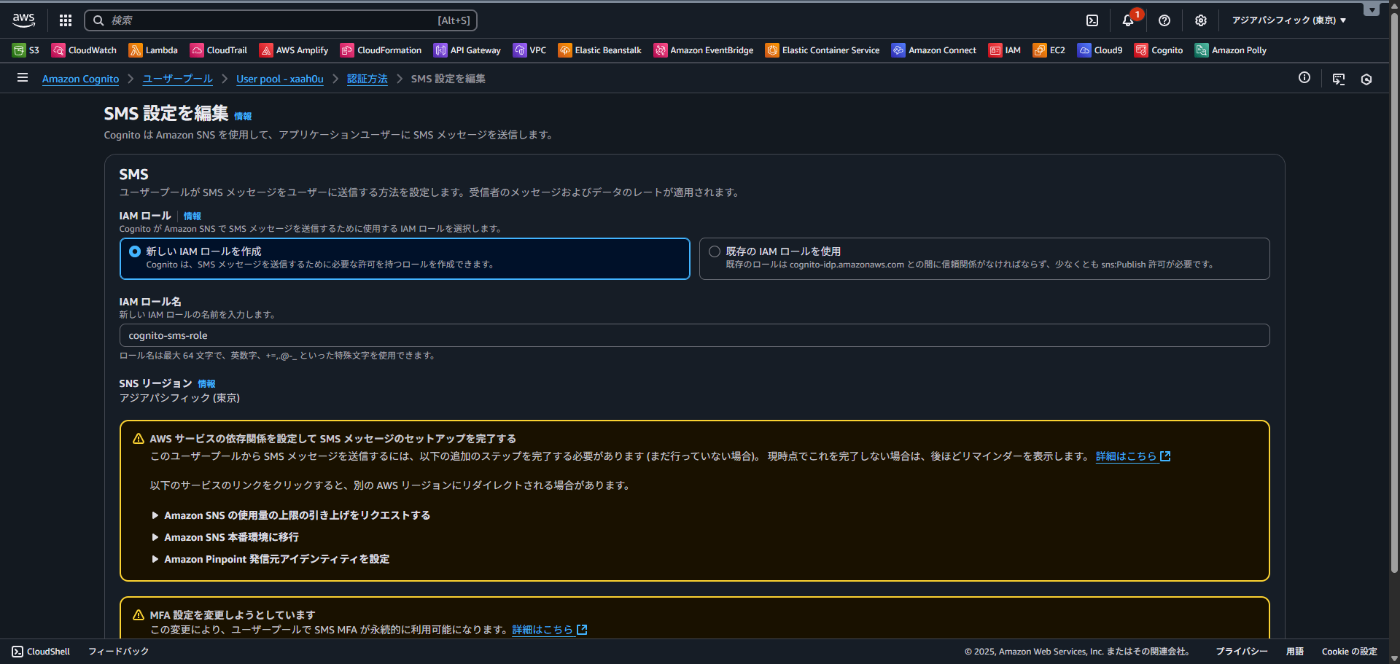Open Elastic Beanstalk bookmark shortcut
The width and height of the screenshot is (1400, 664).
point(600,50)
